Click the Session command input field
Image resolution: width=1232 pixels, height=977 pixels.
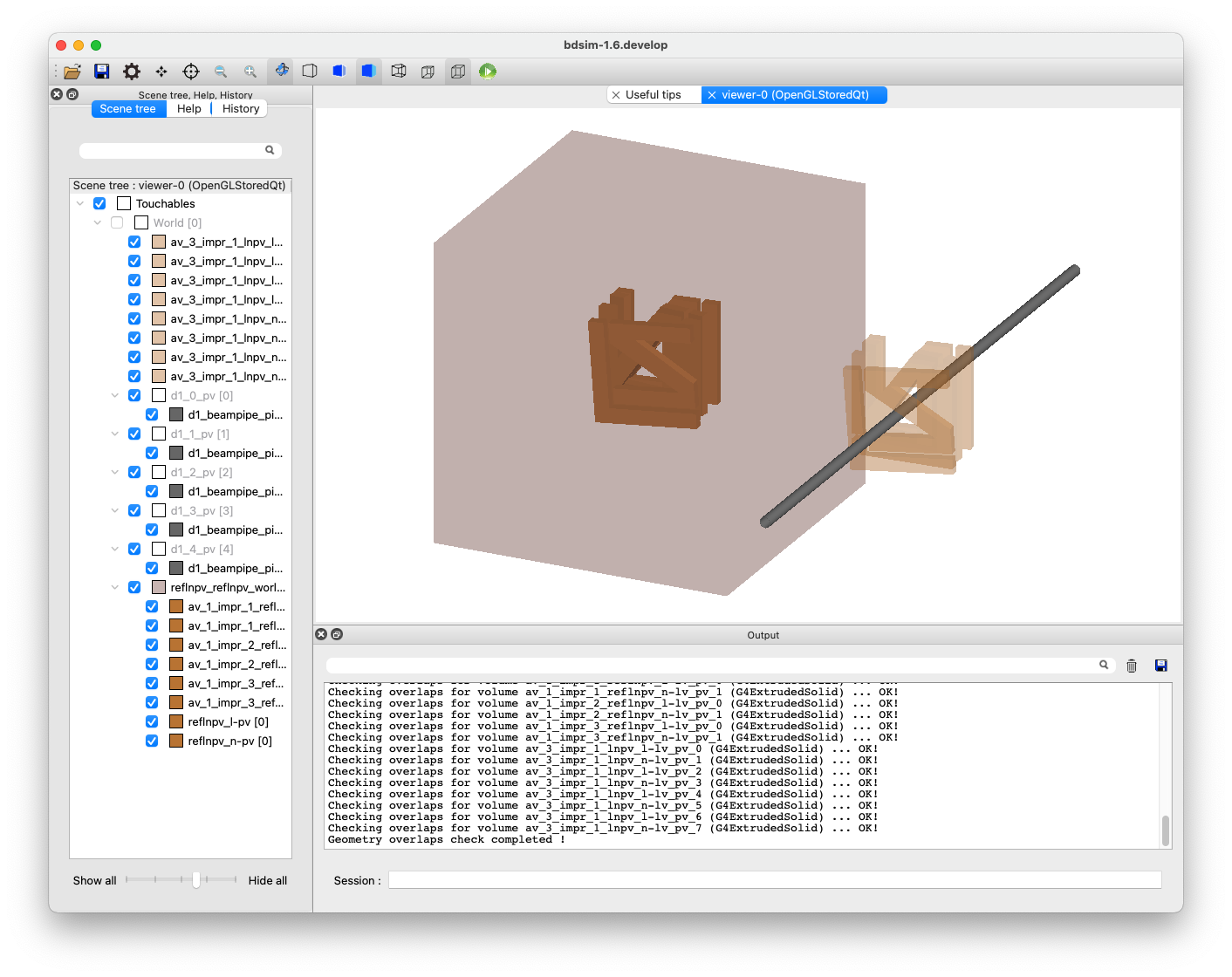775,880
